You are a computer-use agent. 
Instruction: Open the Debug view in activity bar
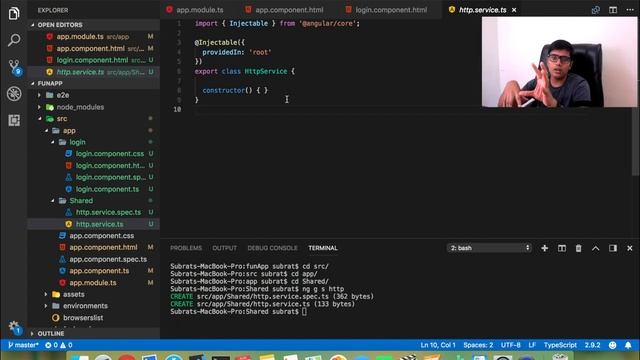coord(14,94)
